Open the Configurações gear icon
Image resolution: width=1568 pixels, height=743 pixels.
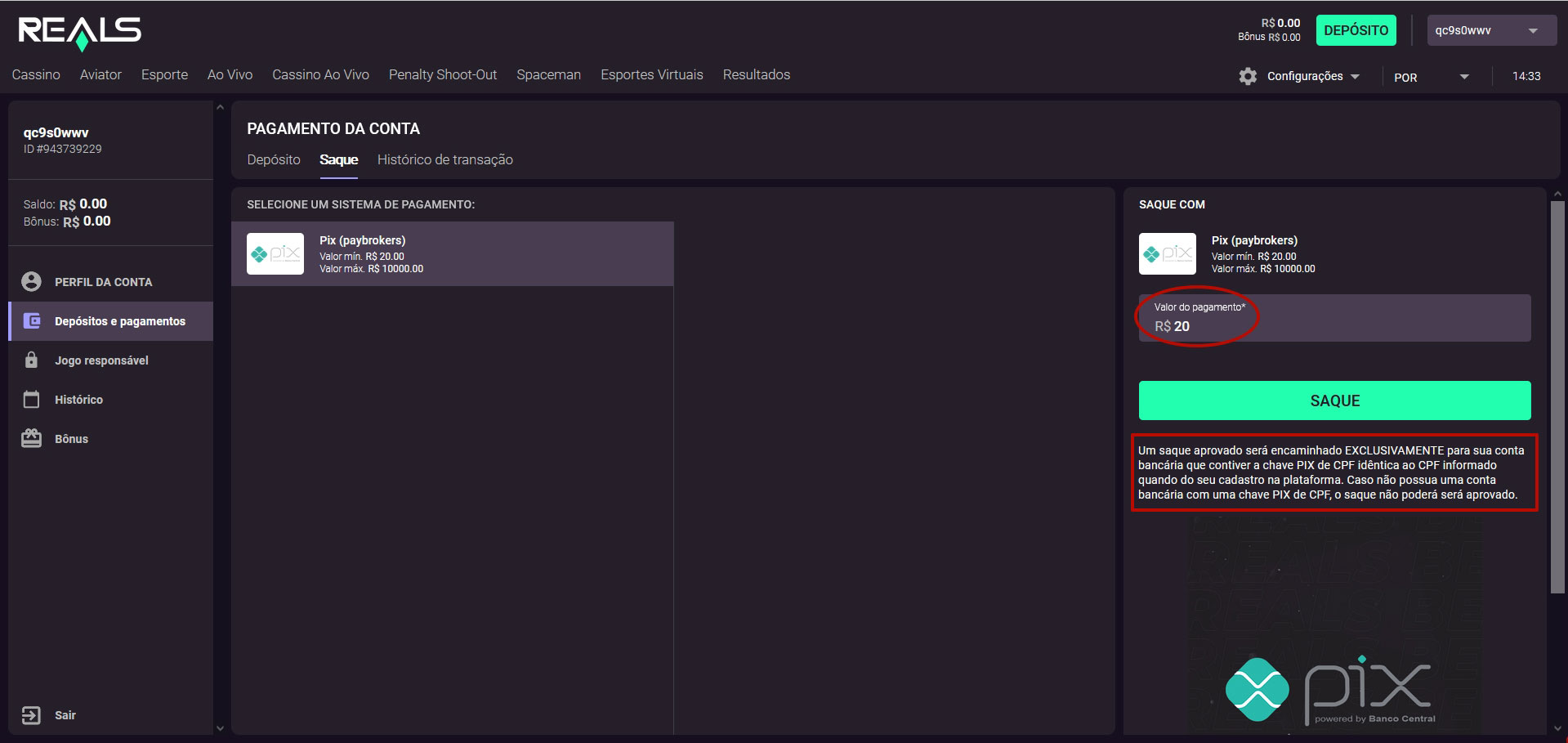coord(1248,76)
